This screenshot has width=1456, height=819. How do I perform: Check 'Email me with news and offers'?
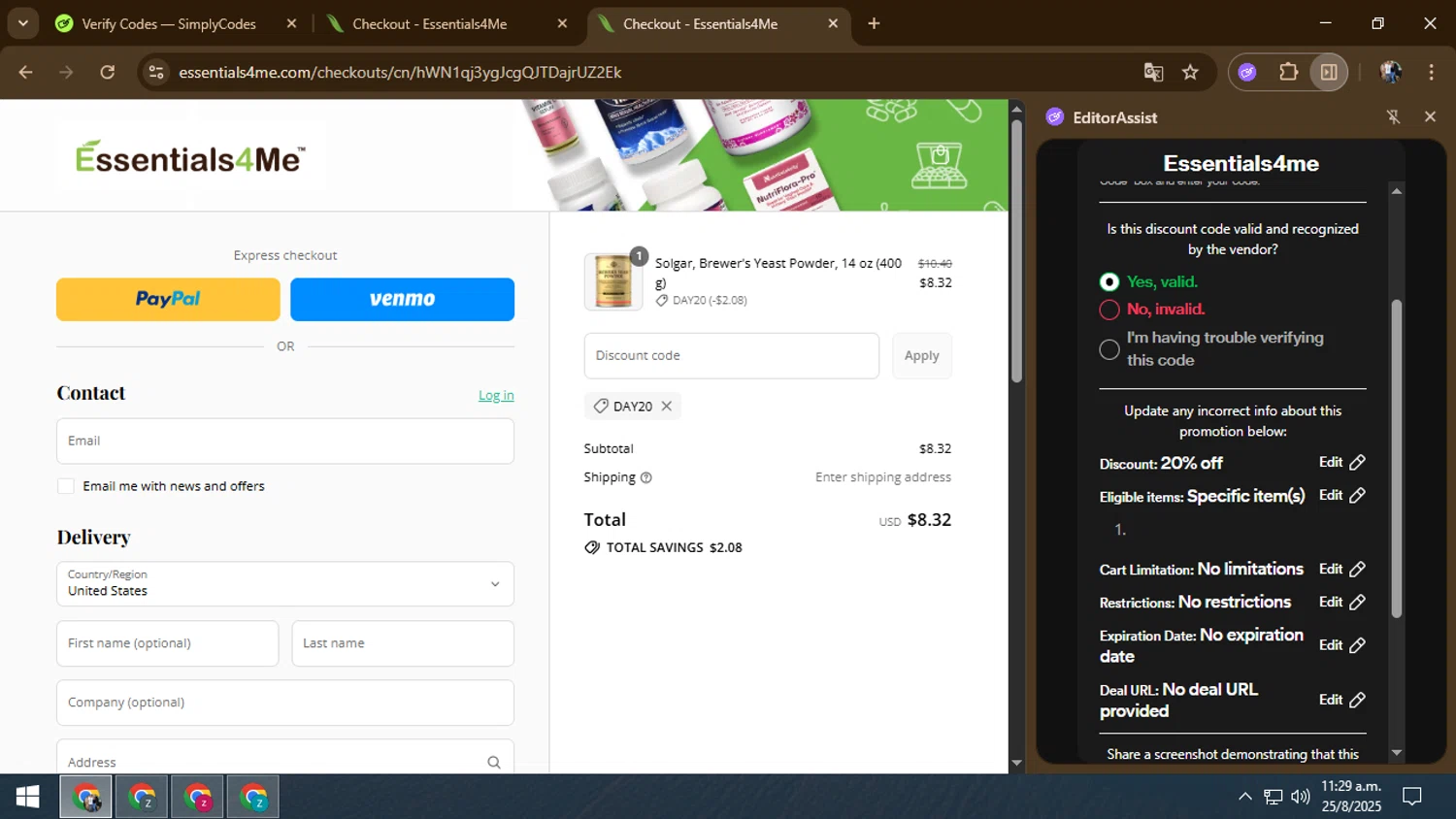pyautogui.click(x=66, y=486)
